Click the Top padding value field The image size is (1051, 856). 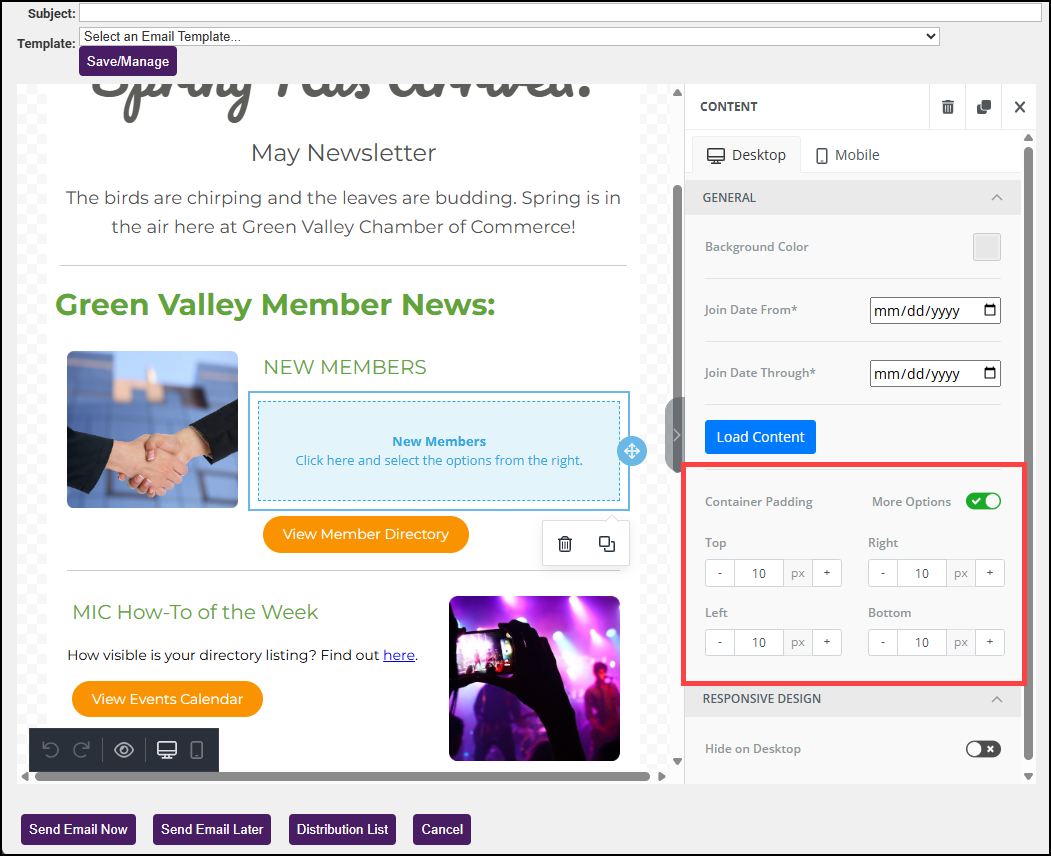[x=759, y=573]
